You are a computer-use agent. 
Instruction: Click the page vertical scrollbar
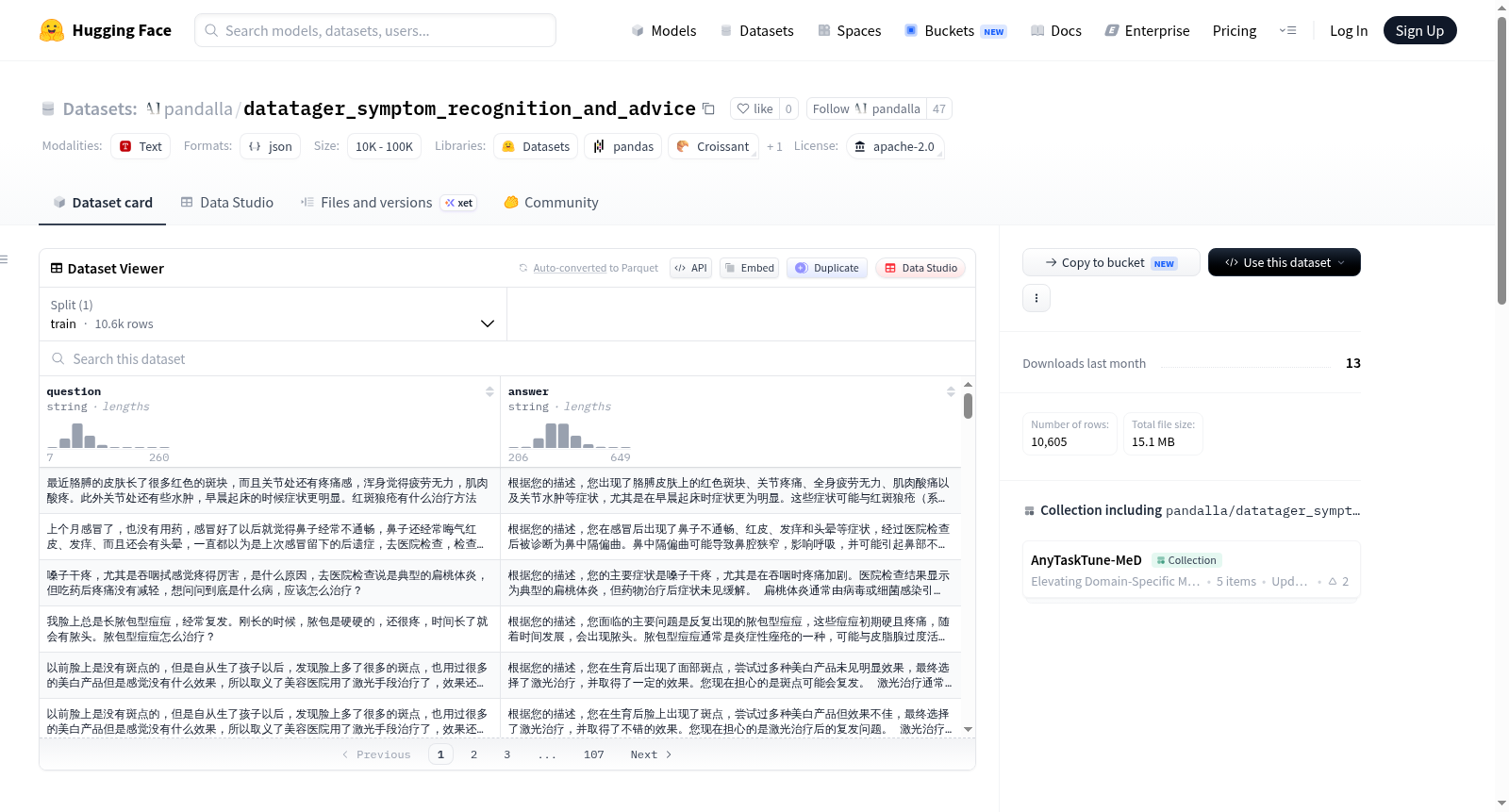(x=1501, y=160)
